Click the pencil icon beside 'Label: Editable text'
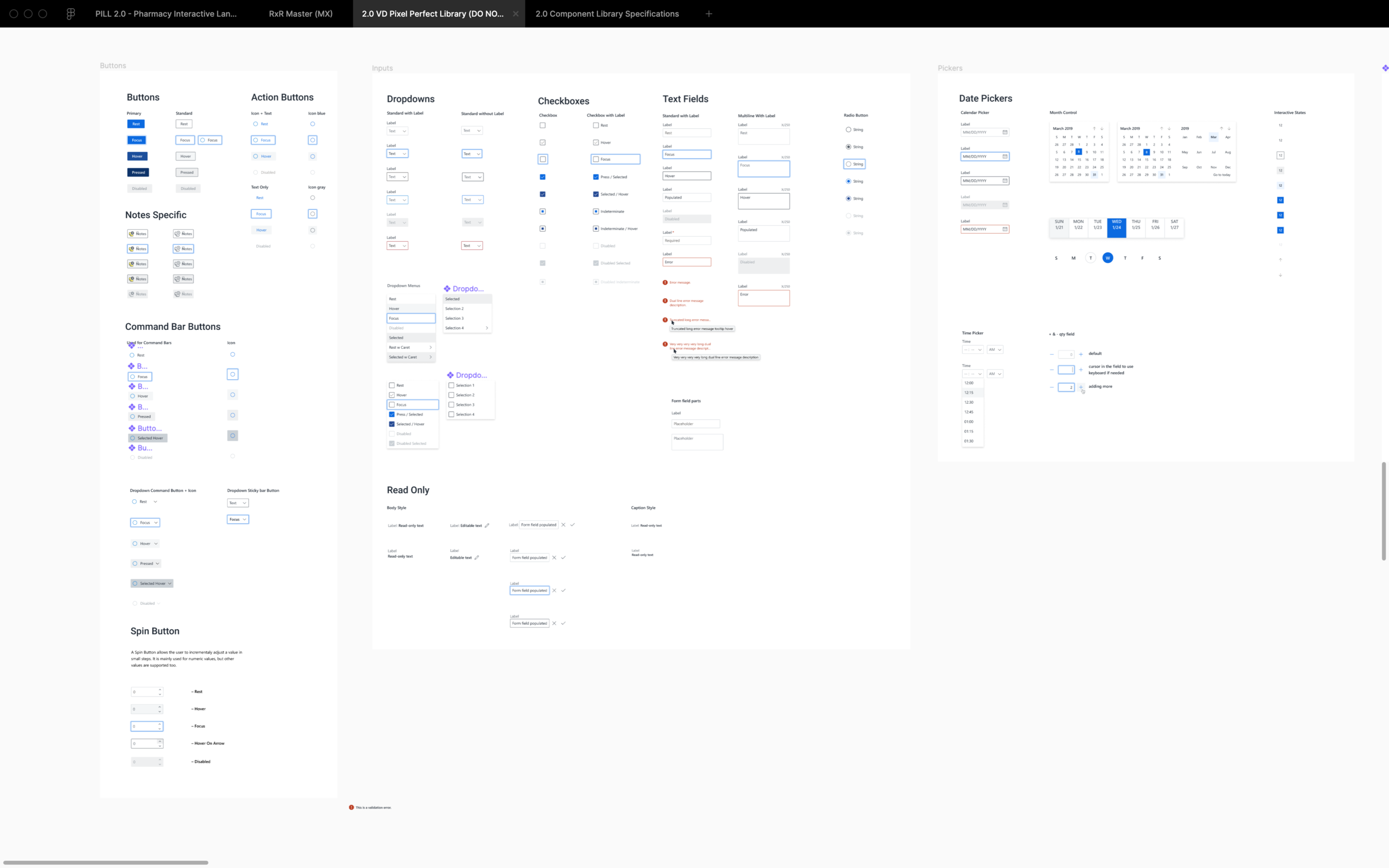1389x868 pixels. pos(487,525)
